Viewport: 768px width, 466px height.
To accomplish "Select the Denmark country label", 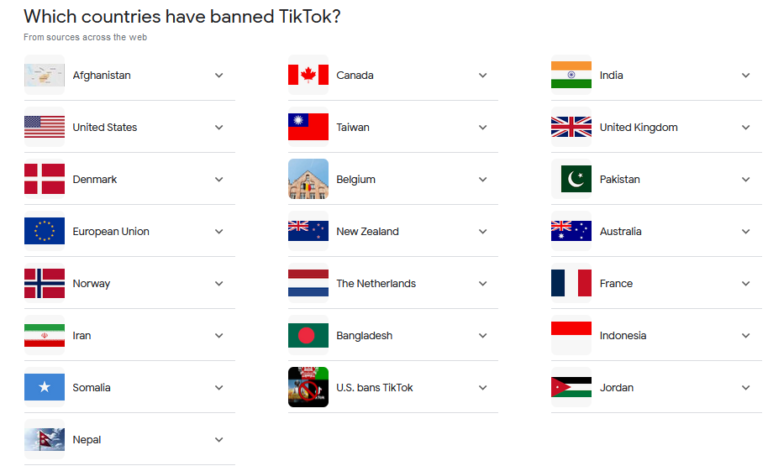I will [95, 179].
